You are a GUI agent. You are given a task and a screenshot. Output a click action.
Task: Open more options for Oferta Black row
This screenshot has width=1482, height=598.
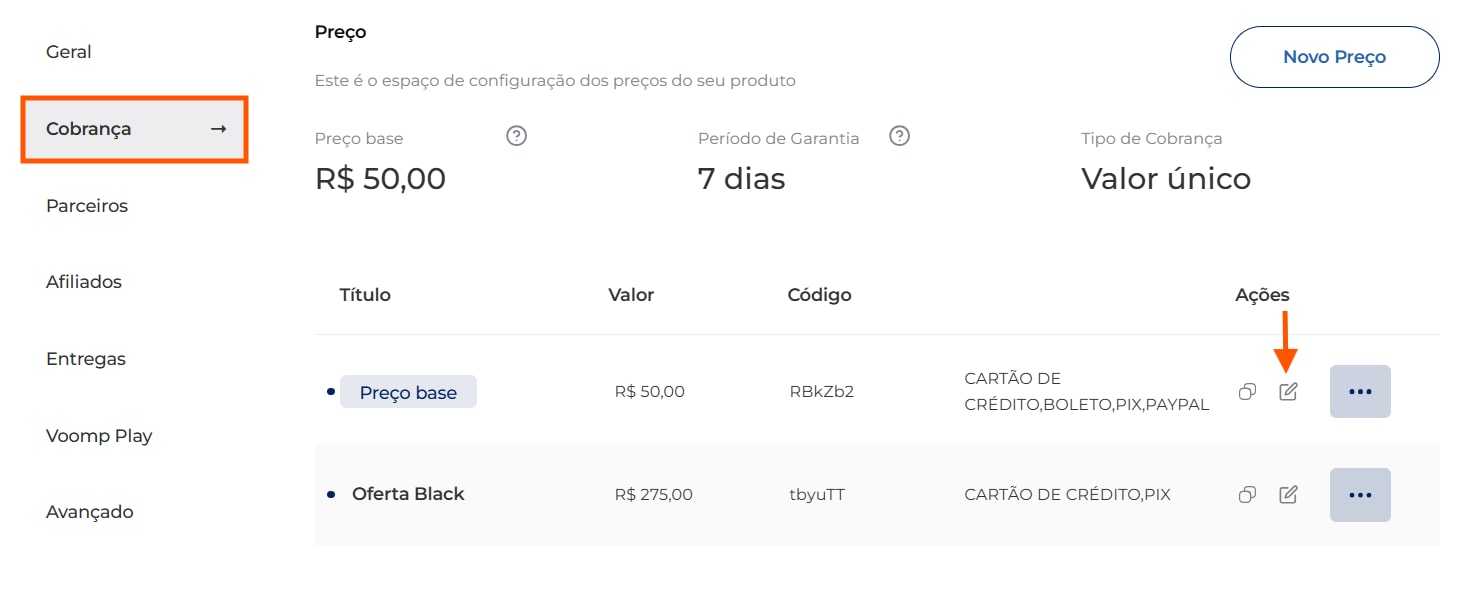click(1360, 494)
